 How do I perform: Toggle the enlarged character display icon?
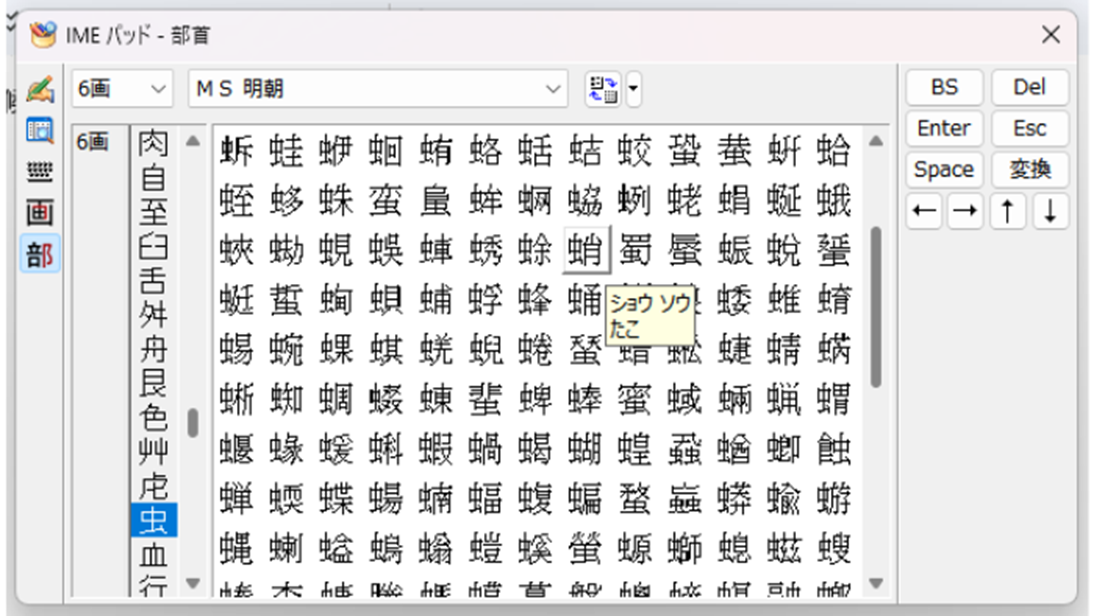603,89
